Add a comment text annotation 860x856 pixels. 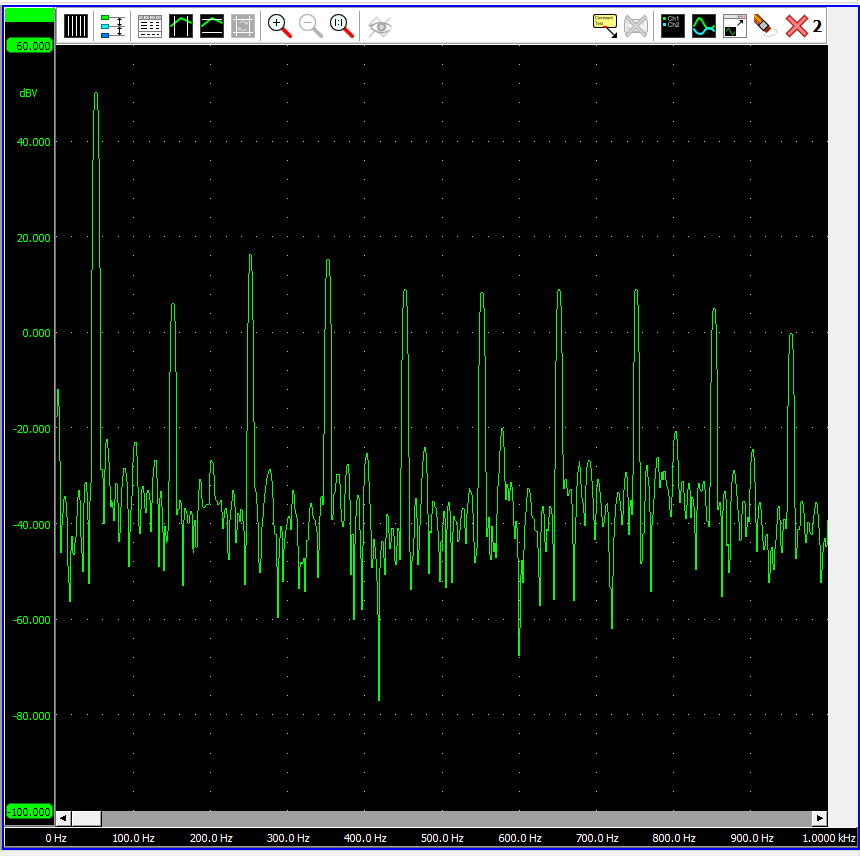pyautogui.click(x=605, y=26)
